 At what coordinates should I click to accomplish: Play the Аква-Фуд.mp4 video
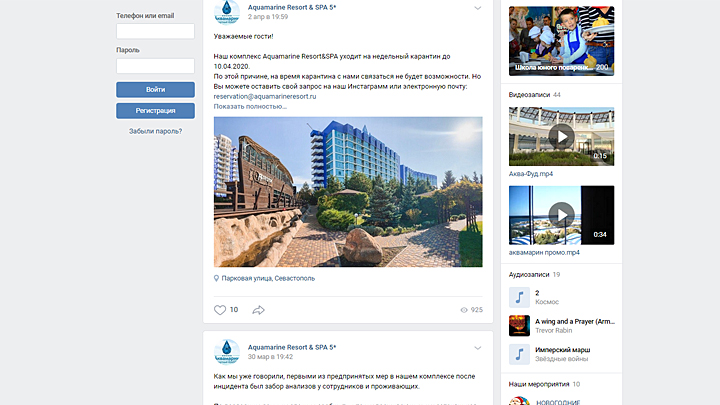click(562, 136)
